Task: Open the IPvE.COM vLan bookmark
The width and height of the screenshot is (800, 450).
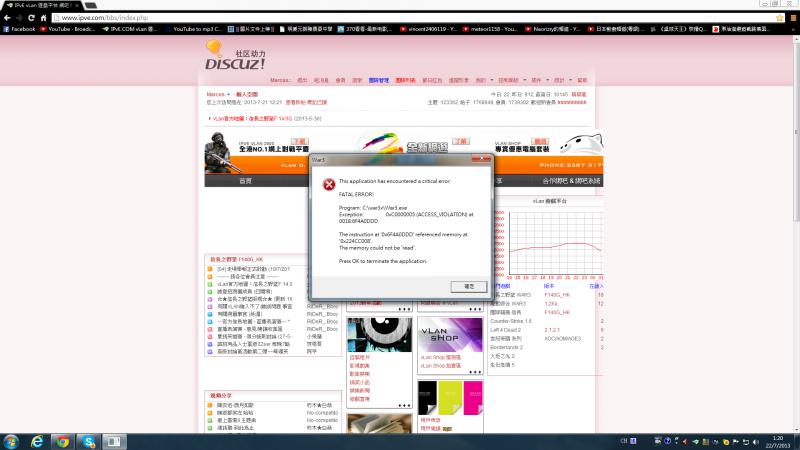Action: click(x=130, y=29)
